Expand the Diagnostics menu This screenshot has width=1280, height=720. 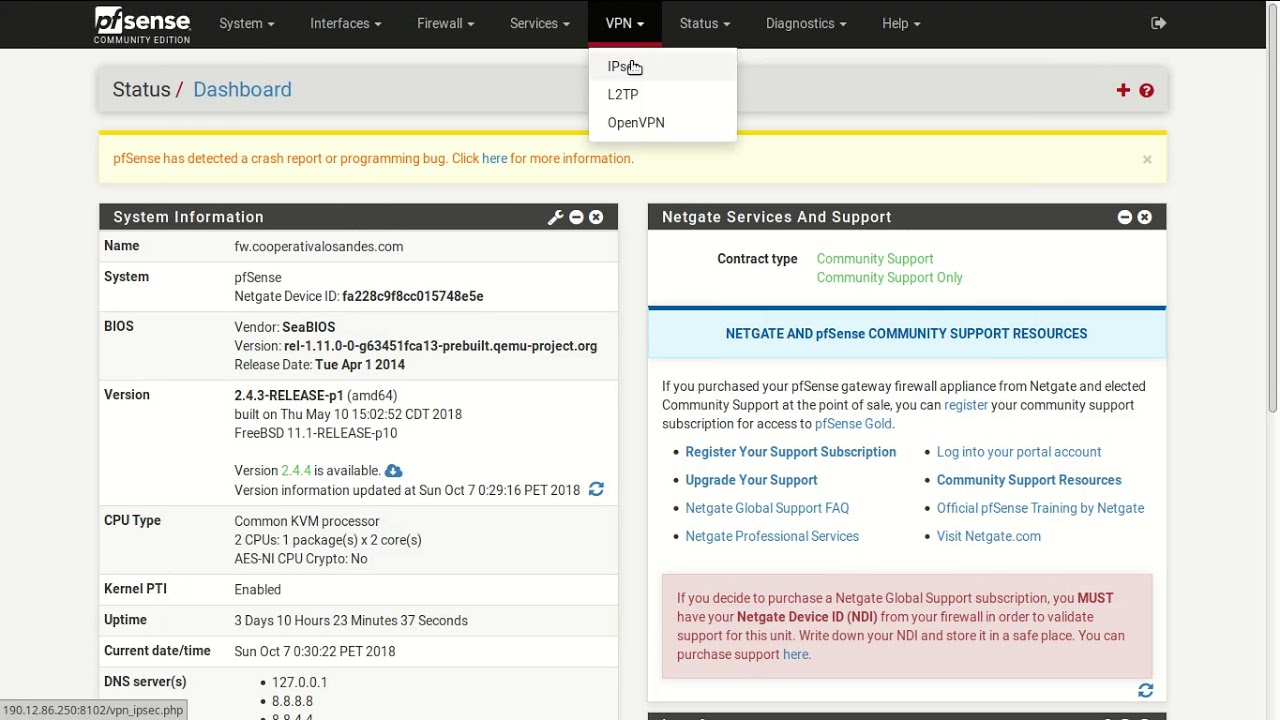806,23
